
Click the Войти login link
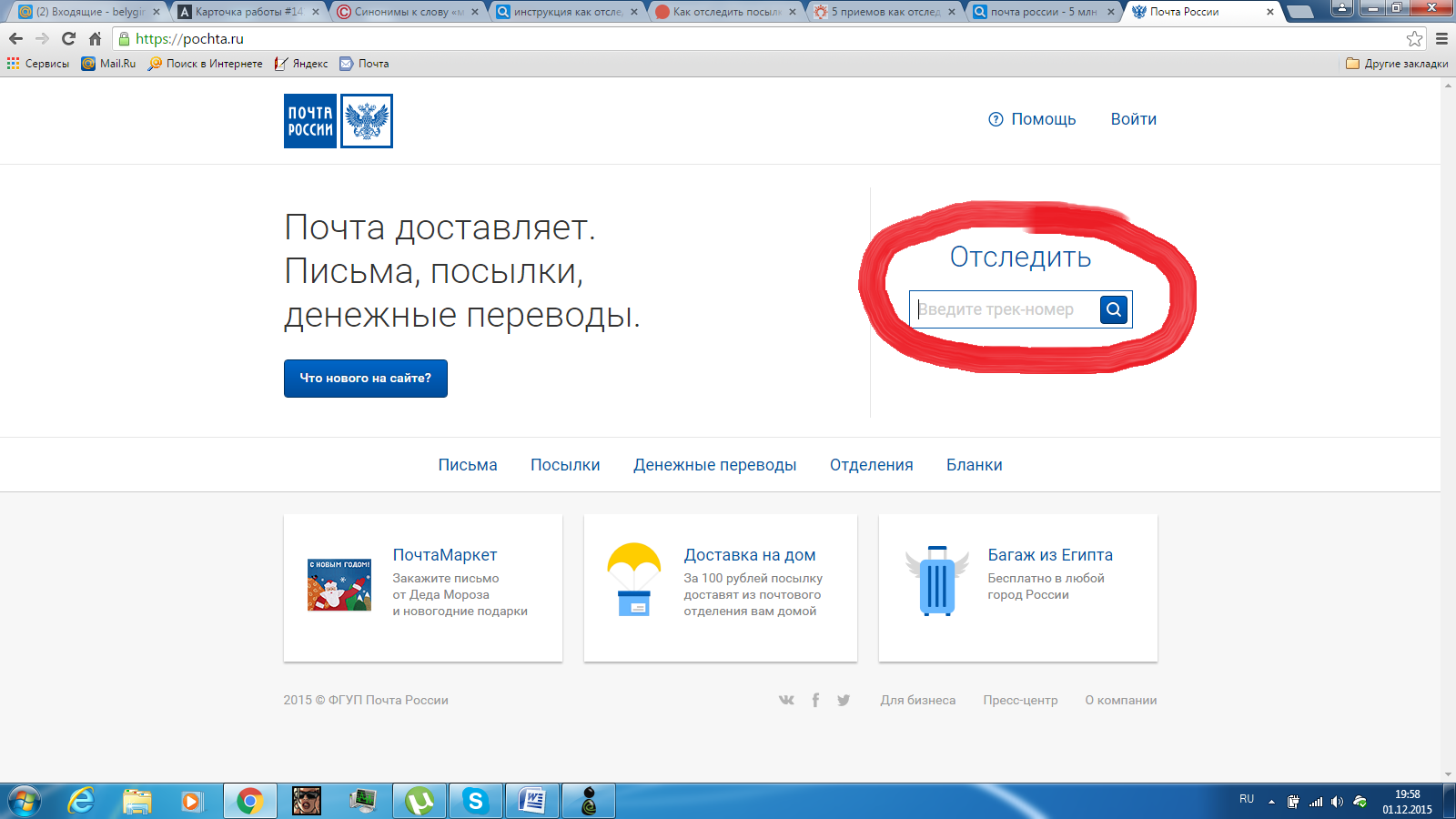[1134, 119]
